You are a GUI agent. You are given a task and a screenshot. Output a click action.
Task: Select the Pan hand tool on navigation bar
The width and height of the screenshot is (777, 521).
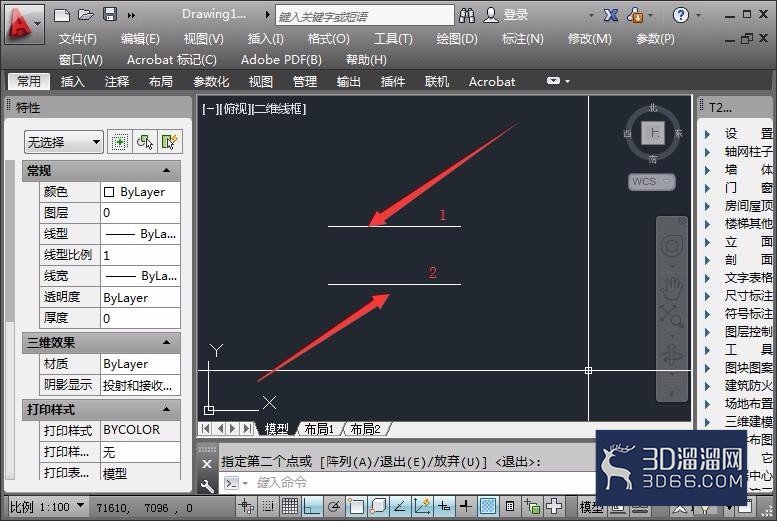[671, 289]
